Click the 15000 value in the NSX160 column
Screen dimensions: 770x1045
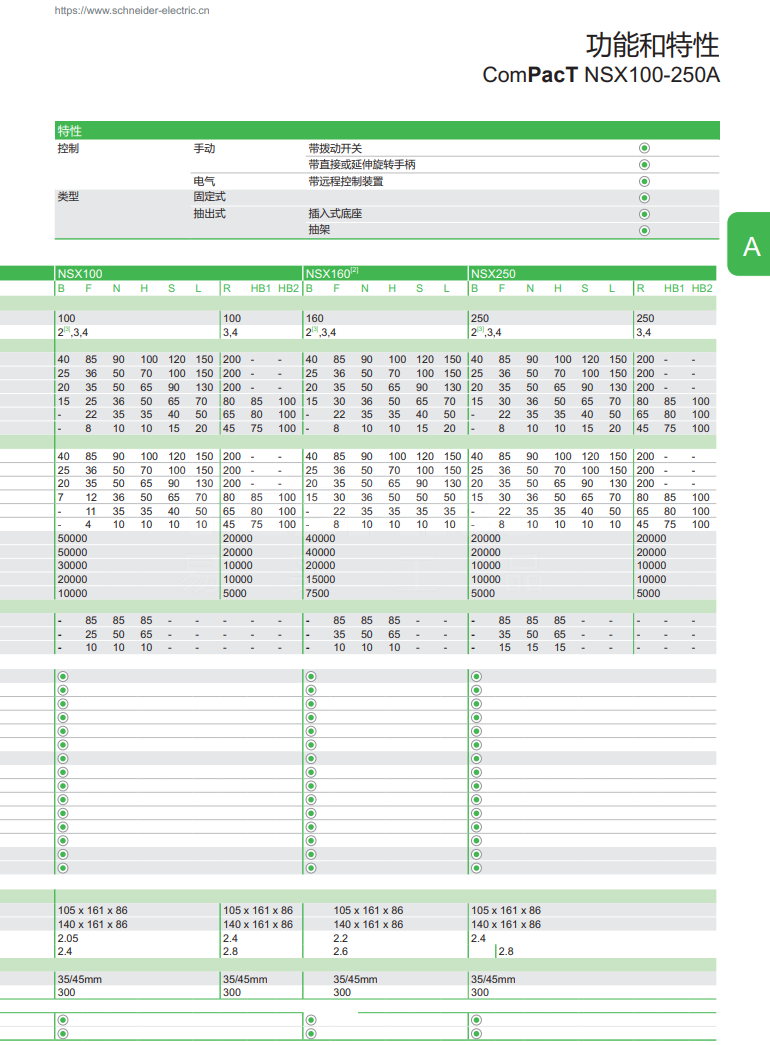(x=320, y=579)
